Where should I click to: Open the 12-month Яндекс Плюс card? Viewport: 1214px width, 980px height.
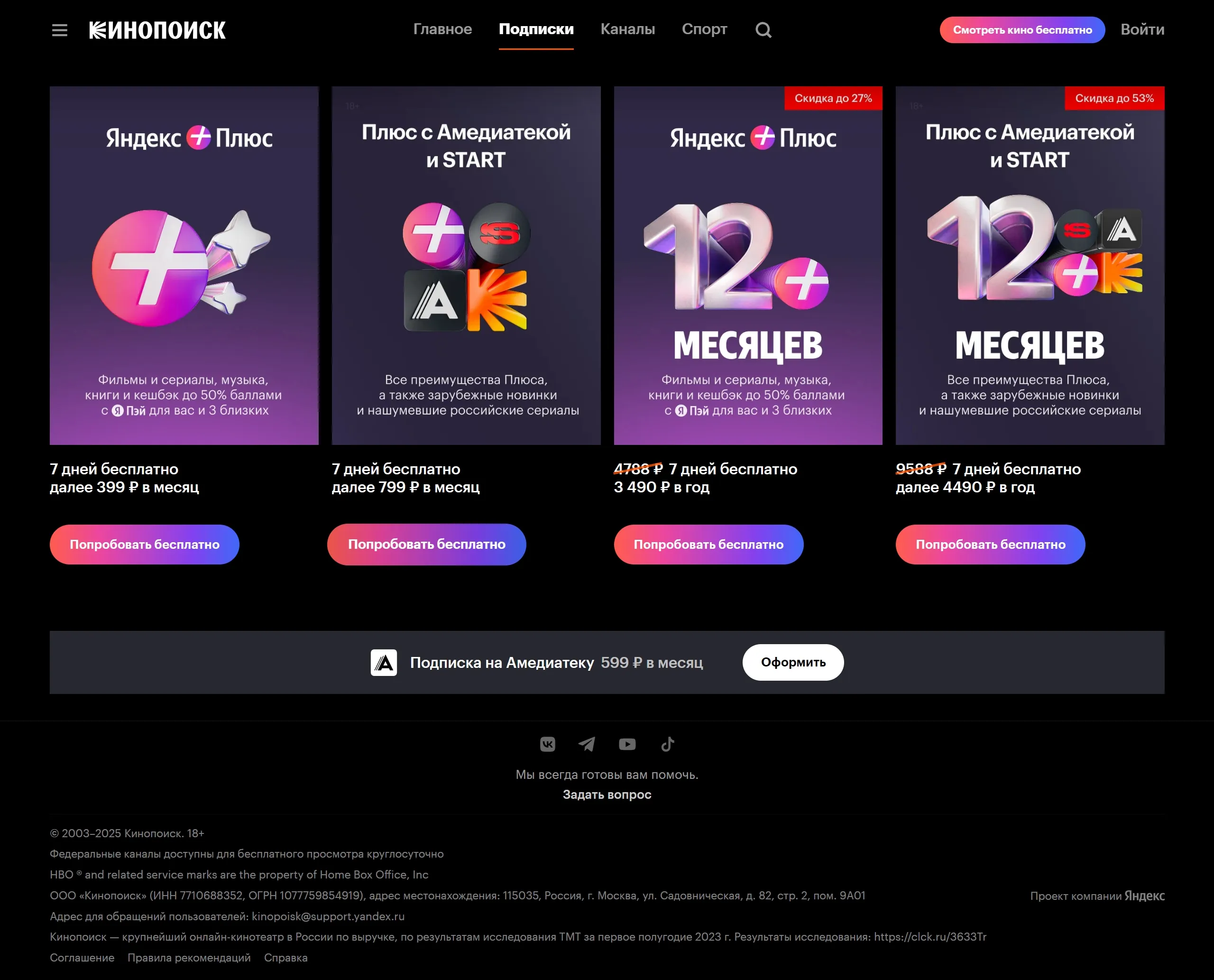tap(748, 265)
